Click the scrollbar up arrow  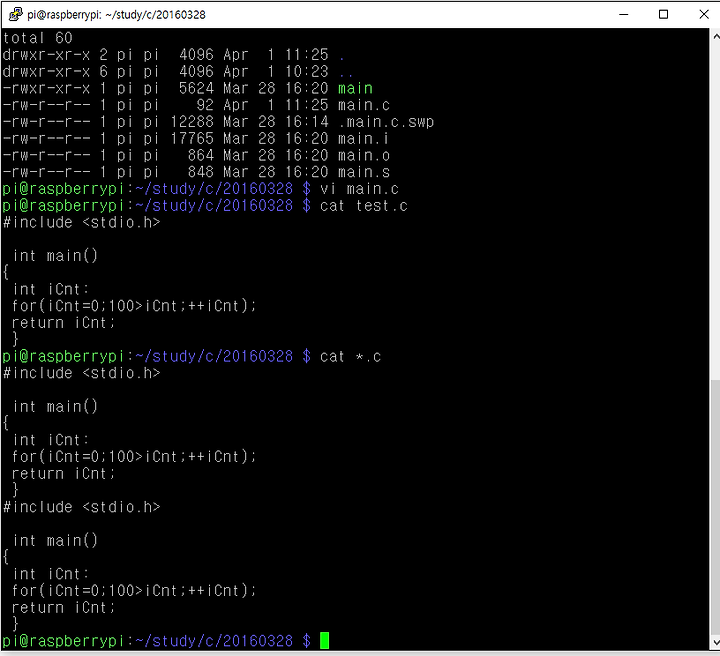[715, 35]
